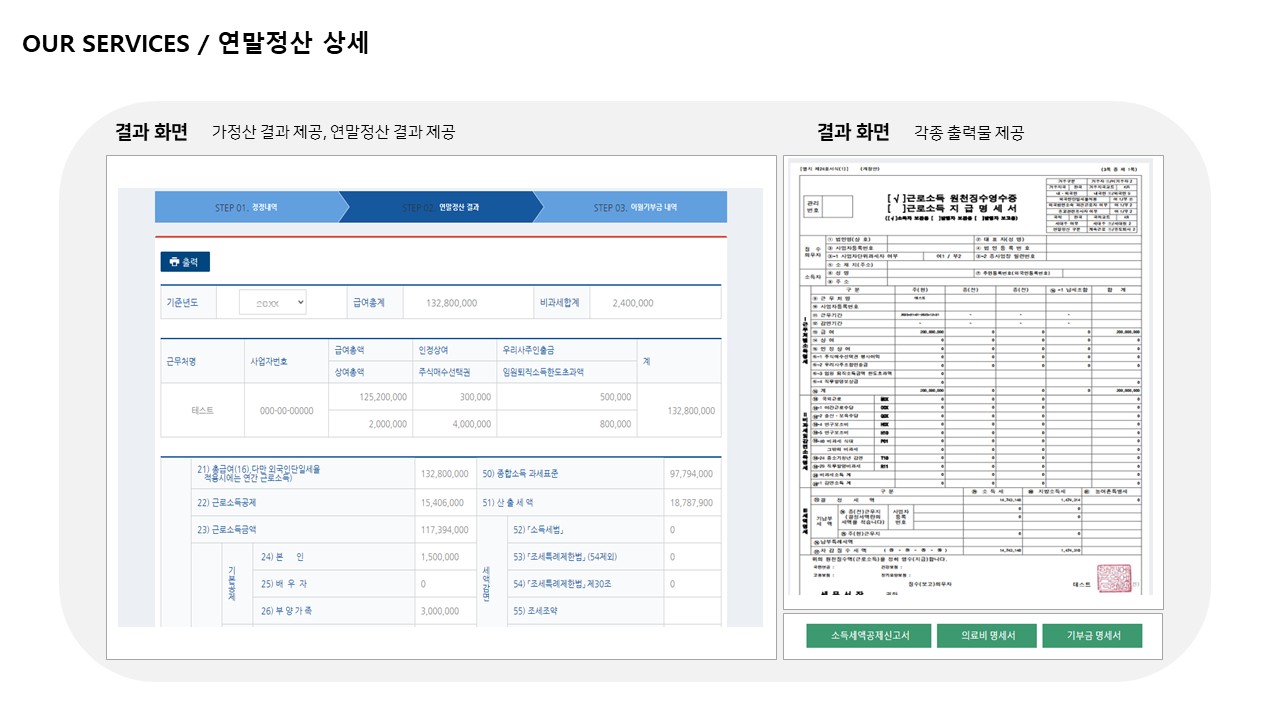Click the 급여총계 total salary field
The height and width of the screenshot is (720, 1280).
[451, 303]
